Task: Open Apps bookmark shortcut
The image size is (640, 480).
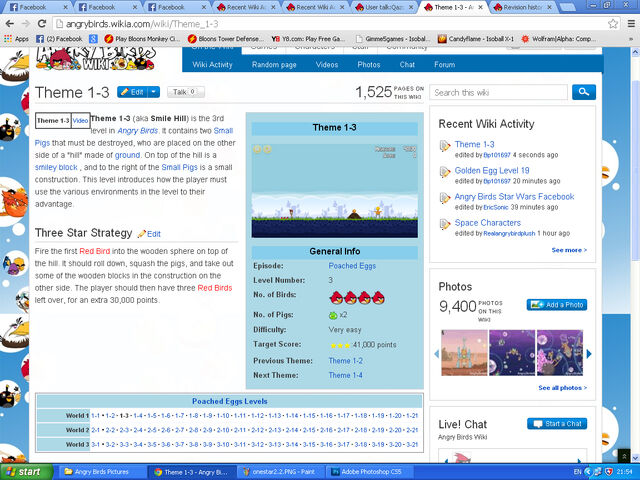Action: tap(16, 39)
